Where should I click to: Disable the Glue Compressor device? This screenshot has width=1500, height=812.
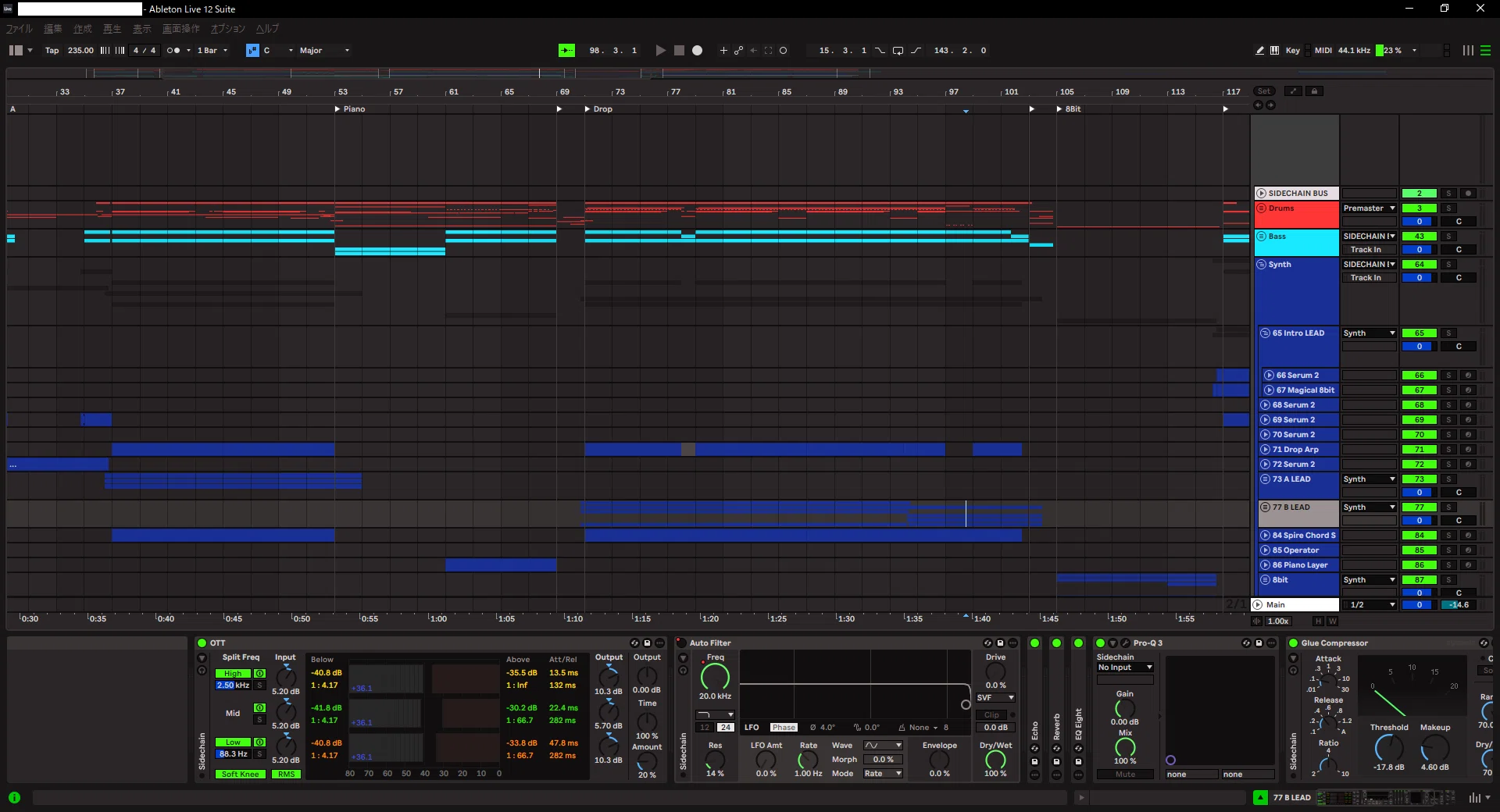[1293, 643]
